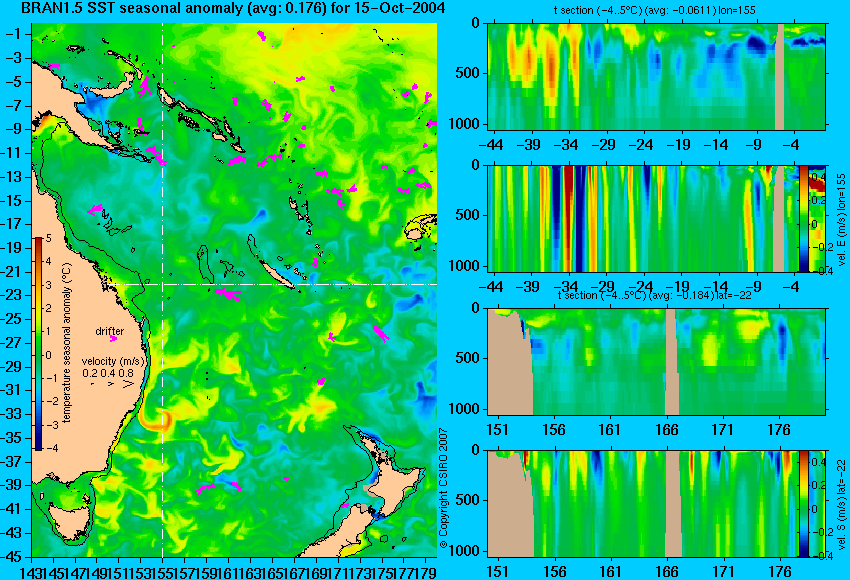Click the velocity arrow symbols below the scale values
This screenshot has width=850, height=580.
coord(113,384)
